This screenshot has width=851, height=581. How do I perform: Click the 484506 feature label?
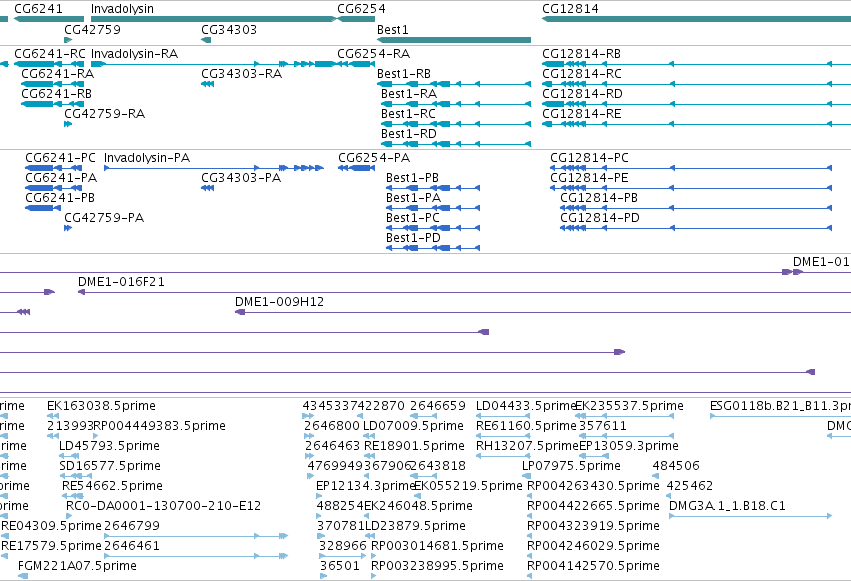click(x=676, y=466)
